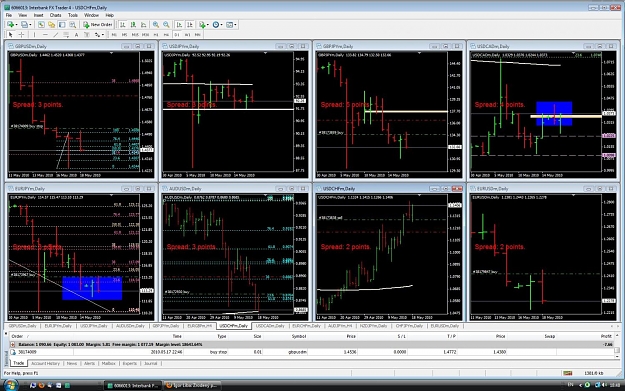Open the Indicators list icon
This screenshot has width=625, height=391.
[202, 25]
